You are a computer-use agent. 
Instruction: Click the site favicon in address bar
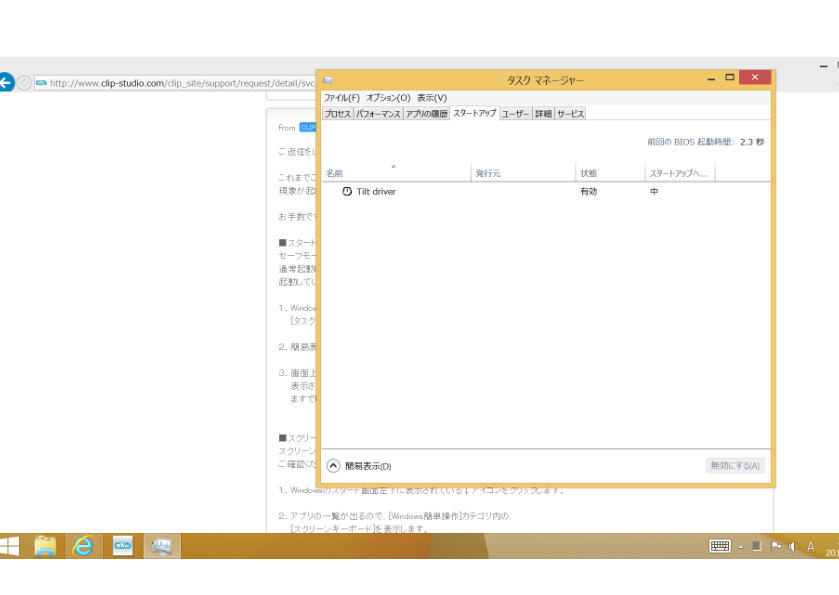tap(41, 83)
